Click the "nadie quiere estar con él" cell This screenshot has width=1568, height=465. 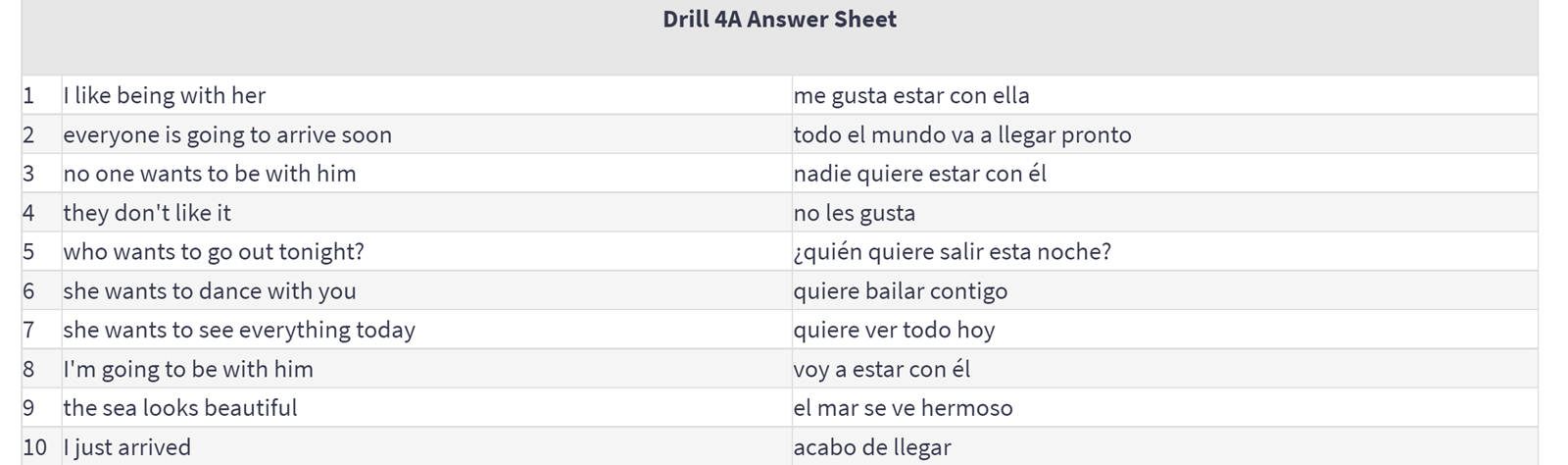pos(920,174)
